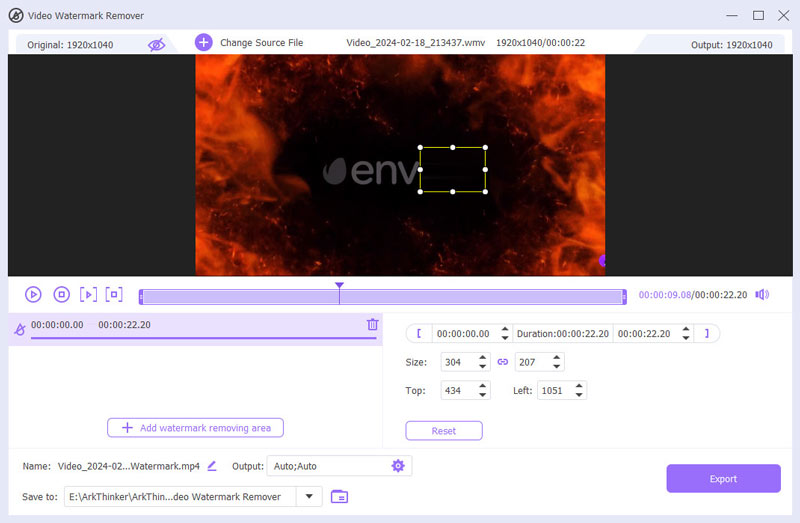Click the Duration:00:00:22.20 label
Screen dimensions: 800x523
click(x=563, y=334)
